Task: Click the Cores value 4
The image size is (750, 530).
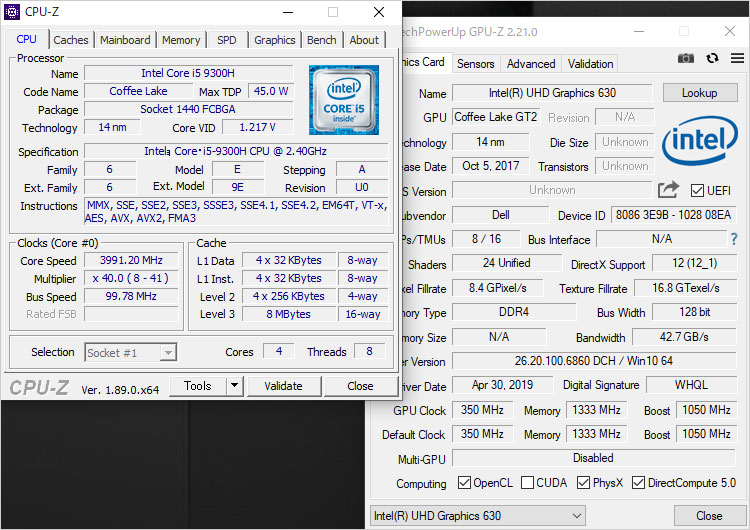Action: 279,352
